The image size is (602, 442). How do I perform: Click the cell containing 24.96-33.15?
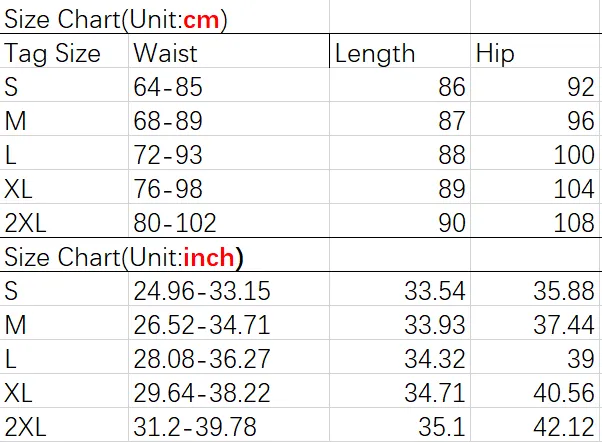click(229, 289)
